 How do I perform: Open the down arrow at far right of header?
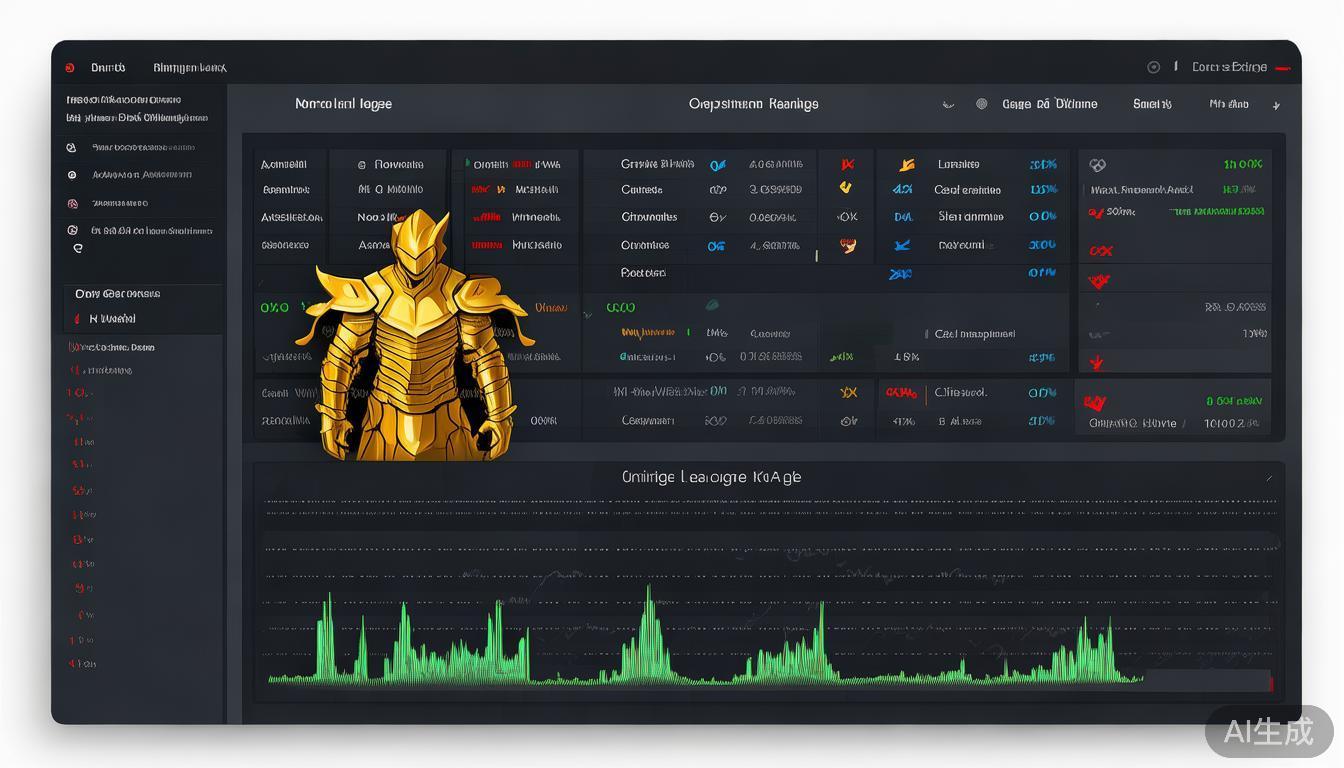pyautogui.click(x=1276, y=105)
